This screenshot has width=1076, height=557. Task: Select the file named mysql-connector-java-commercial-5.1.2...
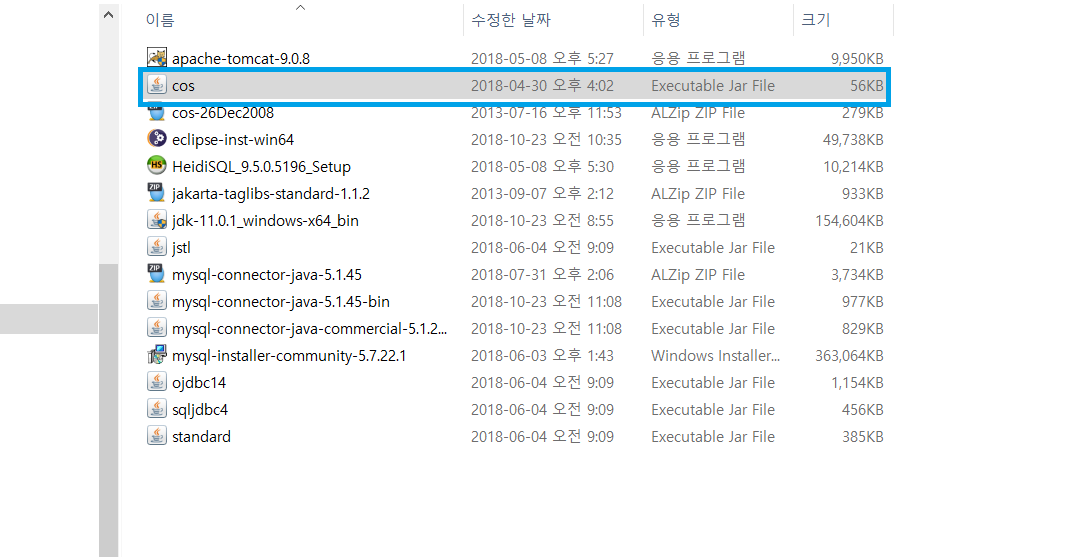(x=309, y=329)
